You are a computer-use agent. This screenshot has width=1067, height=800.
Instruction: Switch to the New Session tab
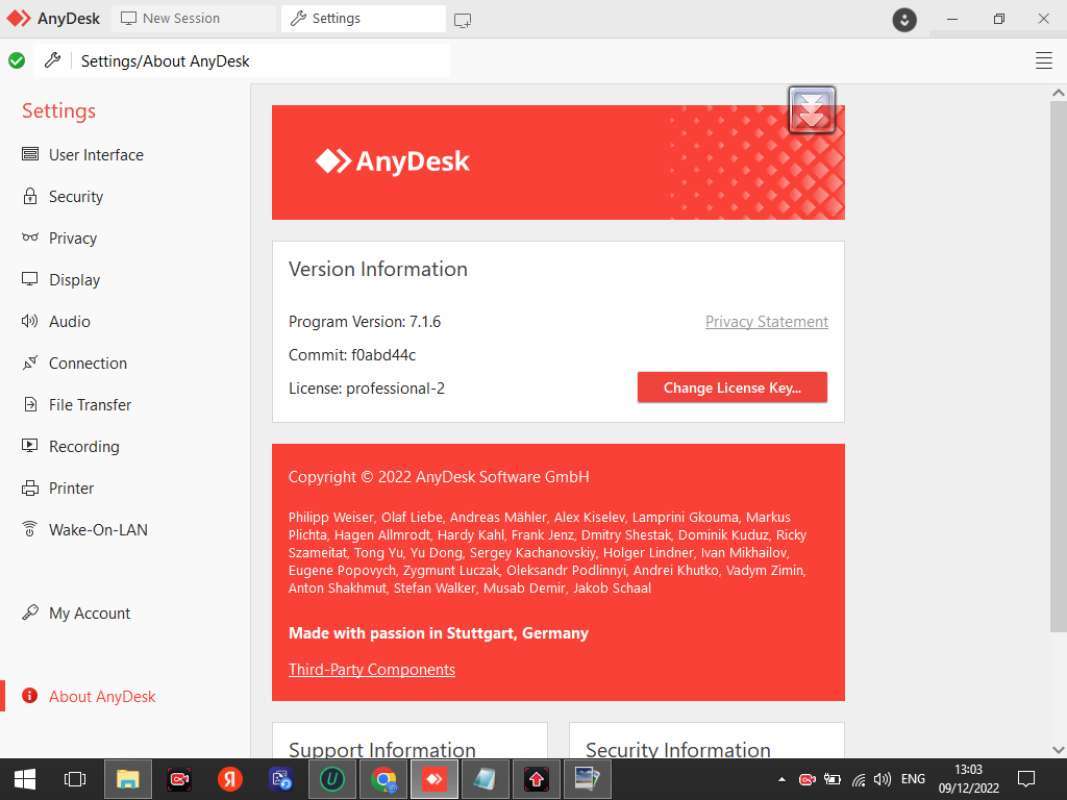coord(182,17)
